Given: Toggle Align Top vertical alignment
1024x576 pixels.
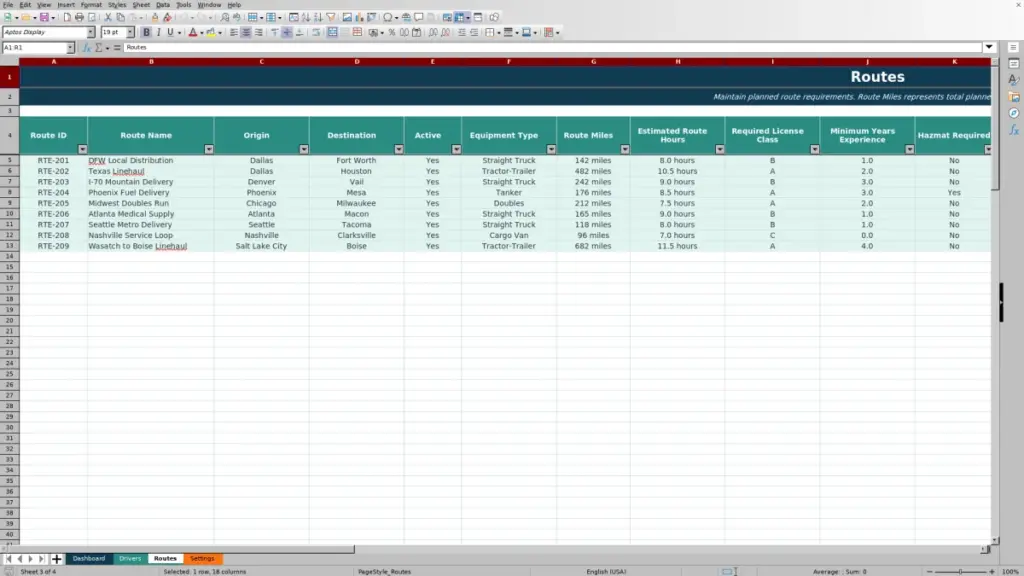Looking at the screenshot, I should tap(274, 33).
